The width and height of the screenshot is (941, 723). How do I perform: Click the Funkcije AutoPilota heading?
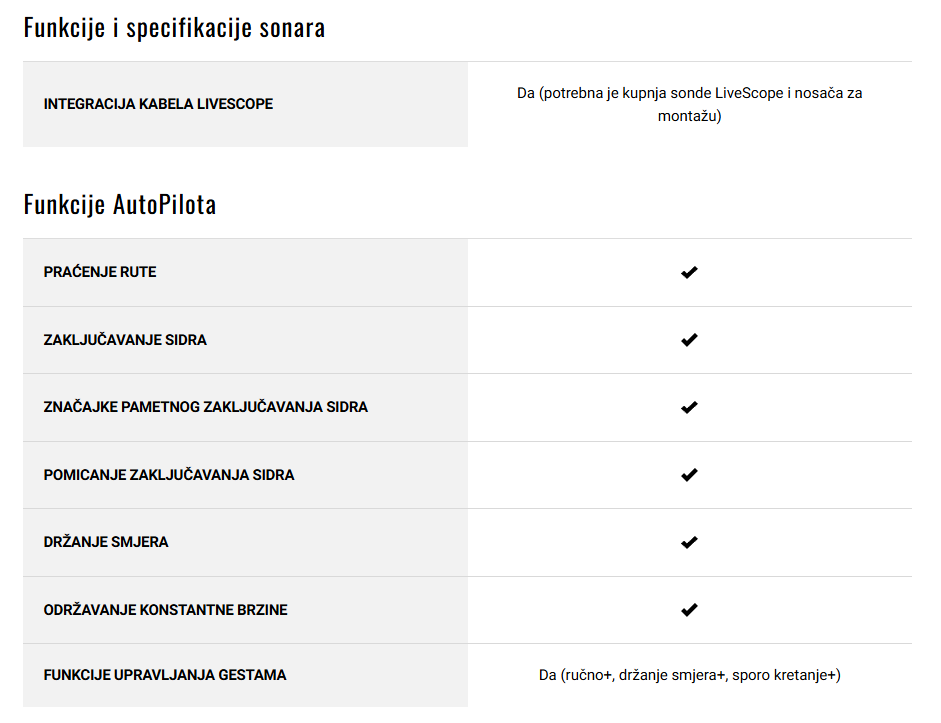click(119, 205)
